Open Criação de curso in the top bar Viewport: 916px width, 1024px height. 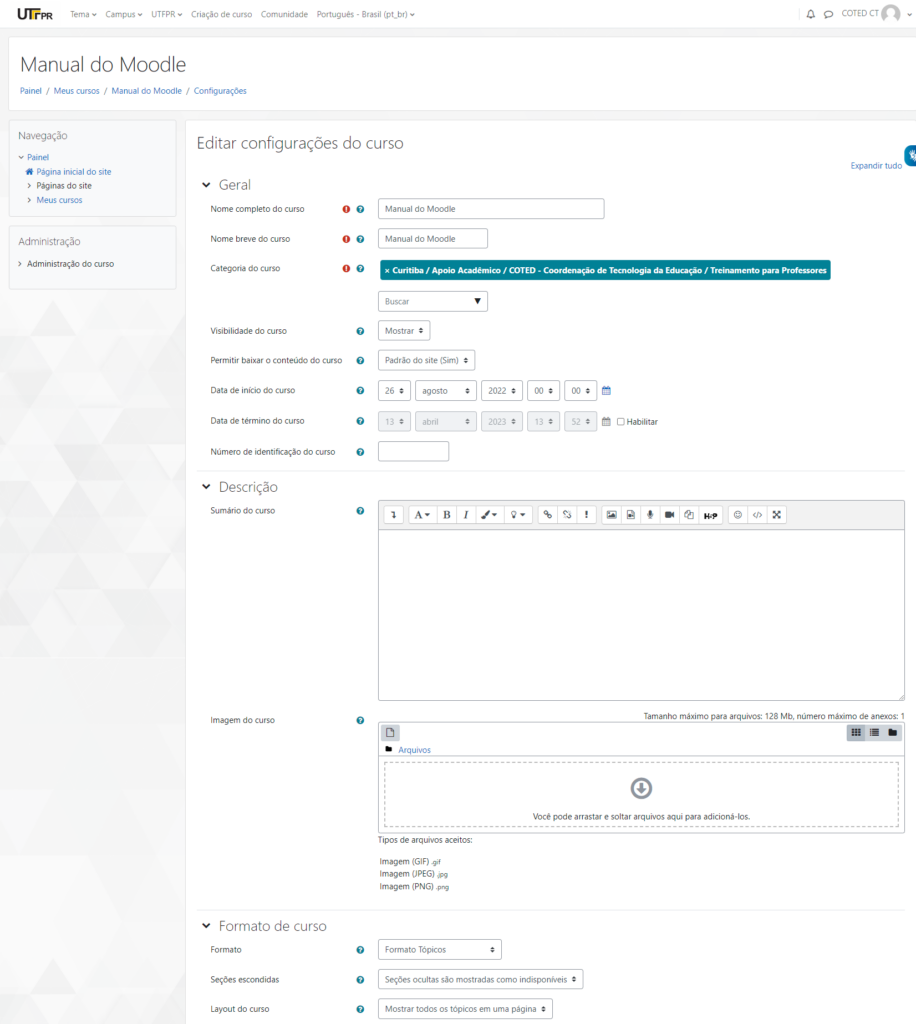pyautogui.click(x=221, y=14)
